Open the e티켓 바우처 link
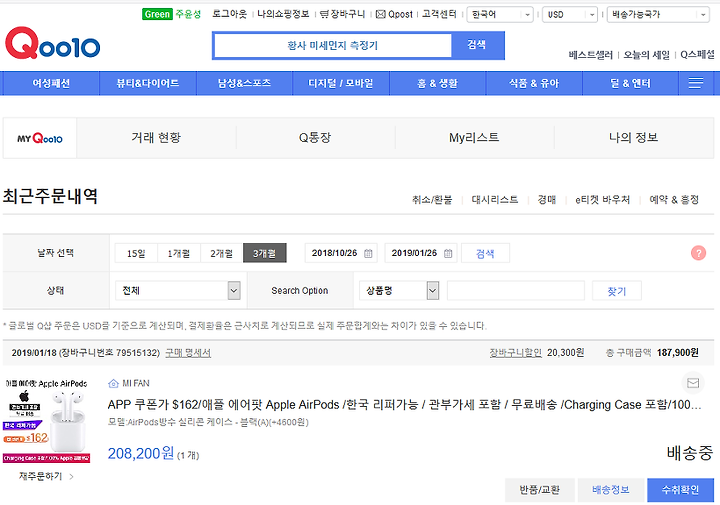Screen dimensions: 720x505 [x=602, y=200]
